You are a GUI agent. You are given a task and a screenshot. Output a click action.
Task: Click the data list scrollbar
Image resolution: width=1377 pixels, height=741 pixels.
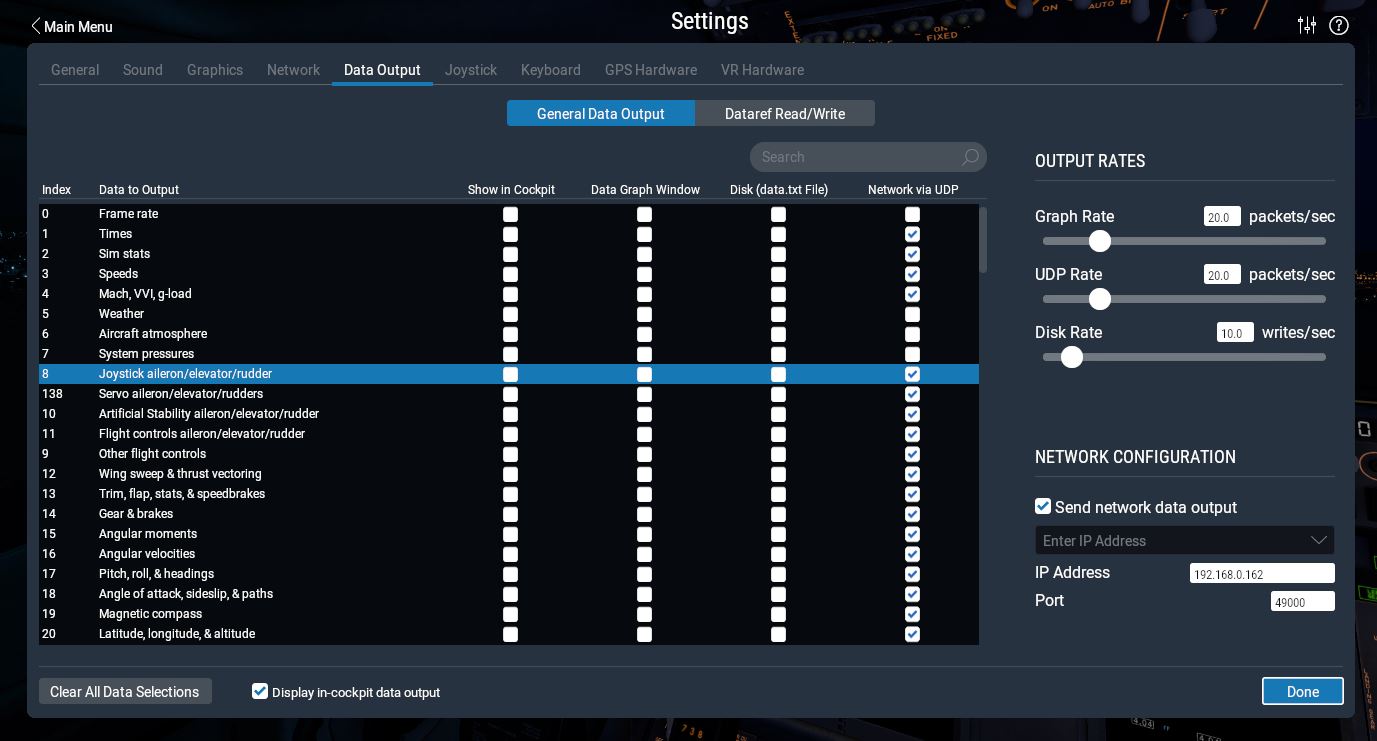[x=983, y=240]
